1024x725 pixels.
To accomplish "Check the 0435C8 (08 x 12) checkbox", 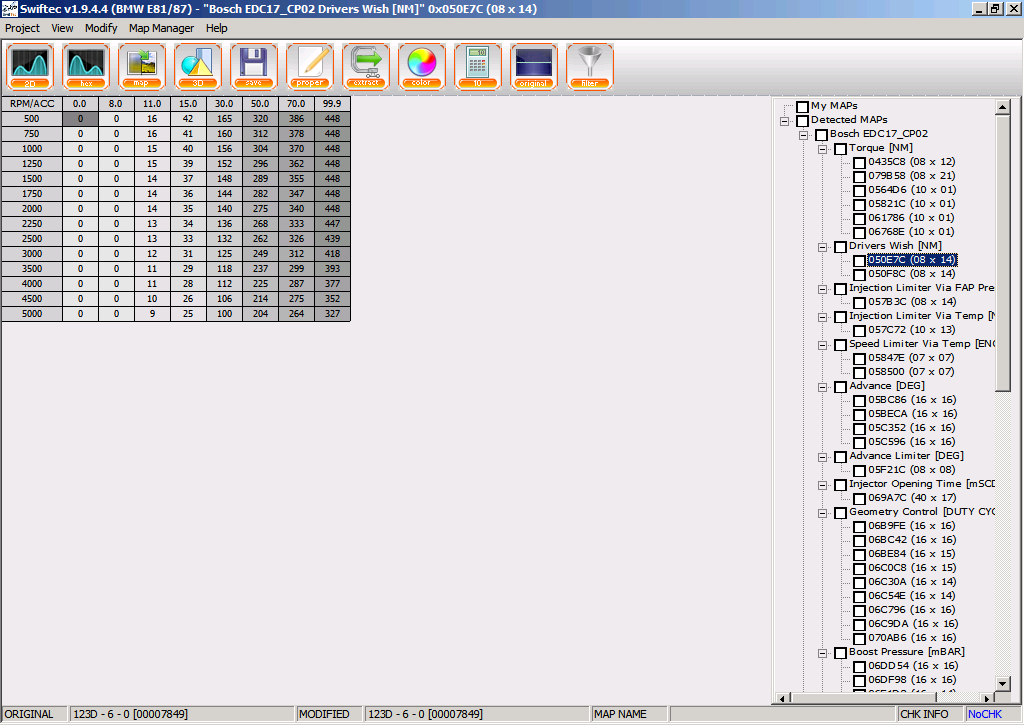I will coord(859,163).
